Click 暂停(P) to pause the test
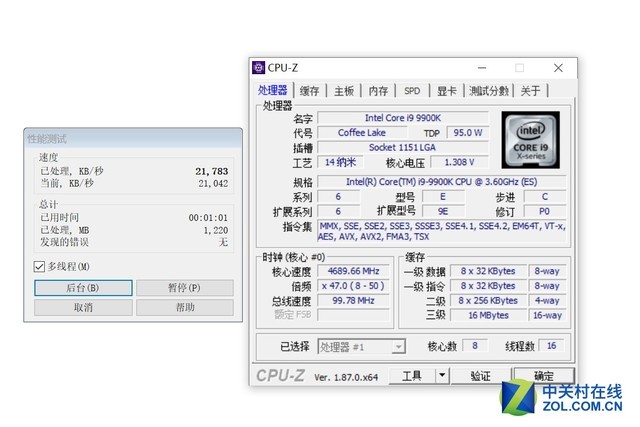 [x=185, y=288]
